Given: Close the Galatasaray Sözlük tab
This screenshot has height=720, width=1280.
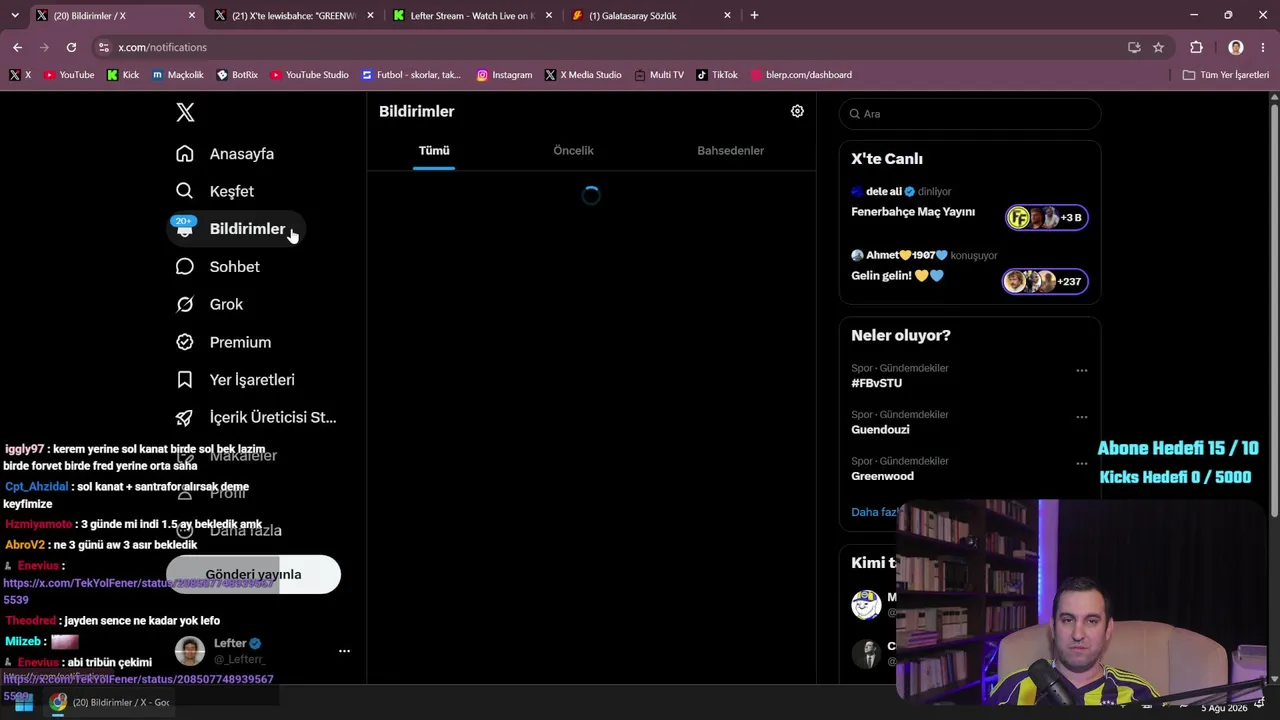Looking at the screenshot, I should 727,16.
